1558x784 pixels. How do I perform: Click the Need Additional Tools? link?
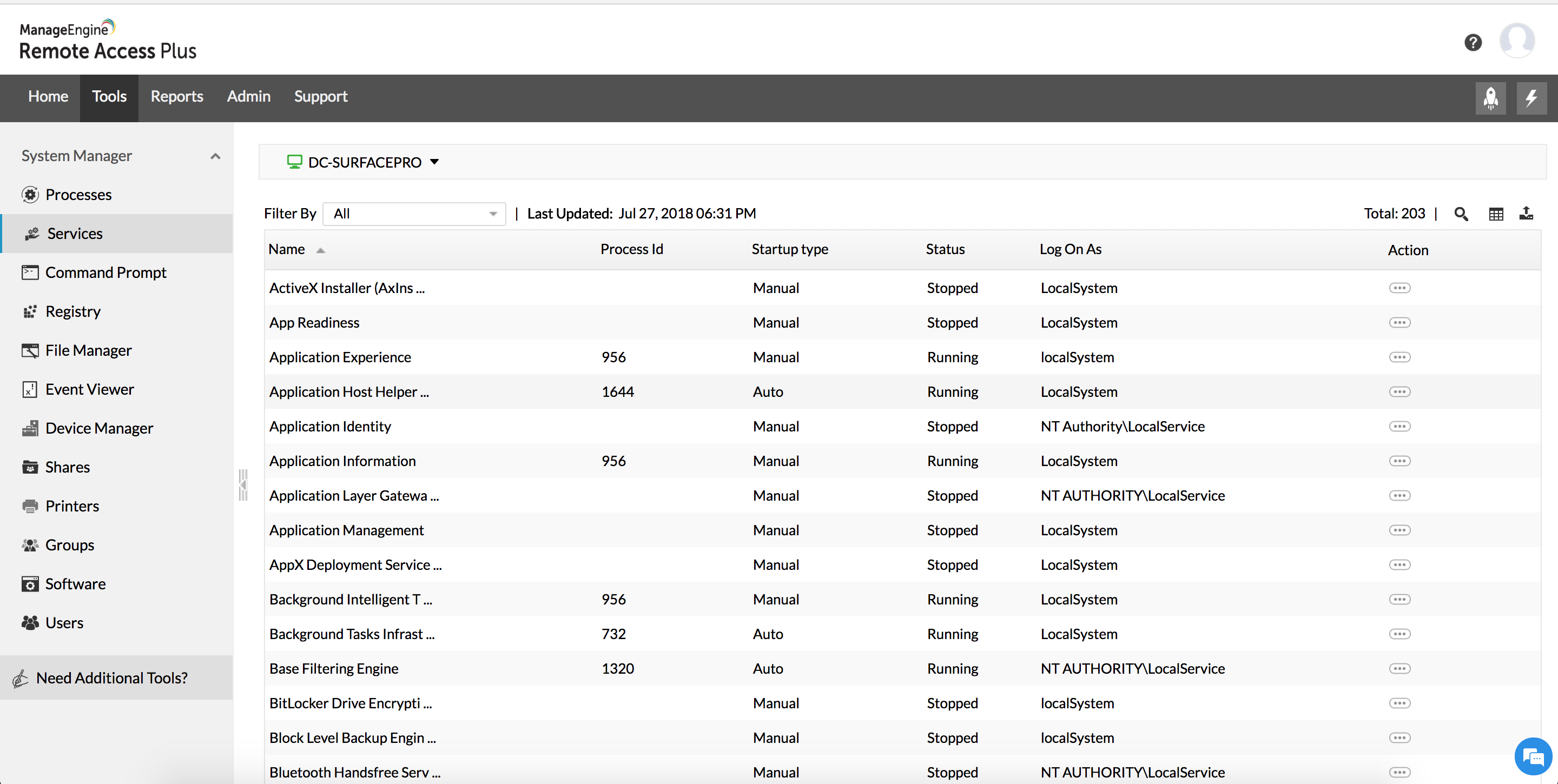point(112,678)
